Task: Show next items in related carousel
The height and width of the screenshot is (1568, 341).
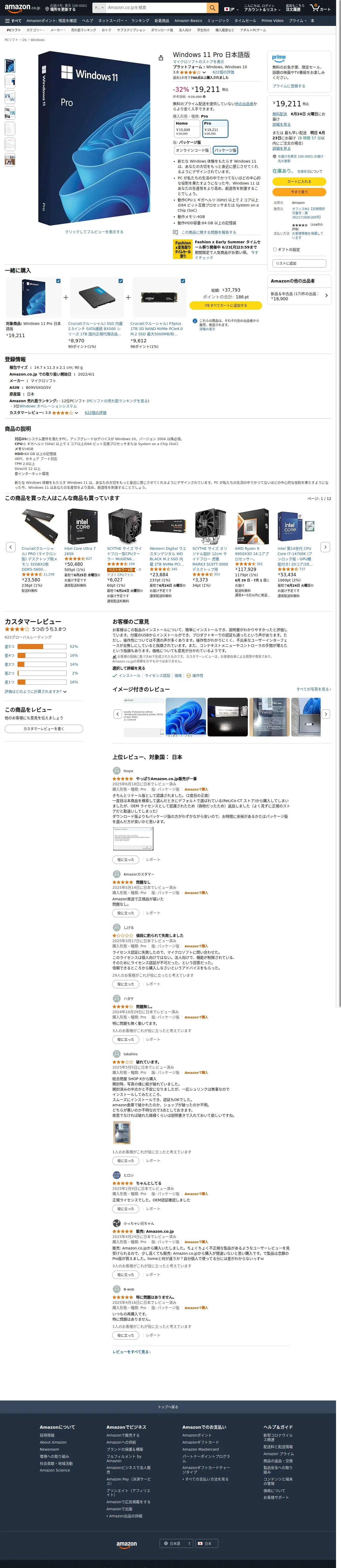Action: click(325, 547)
